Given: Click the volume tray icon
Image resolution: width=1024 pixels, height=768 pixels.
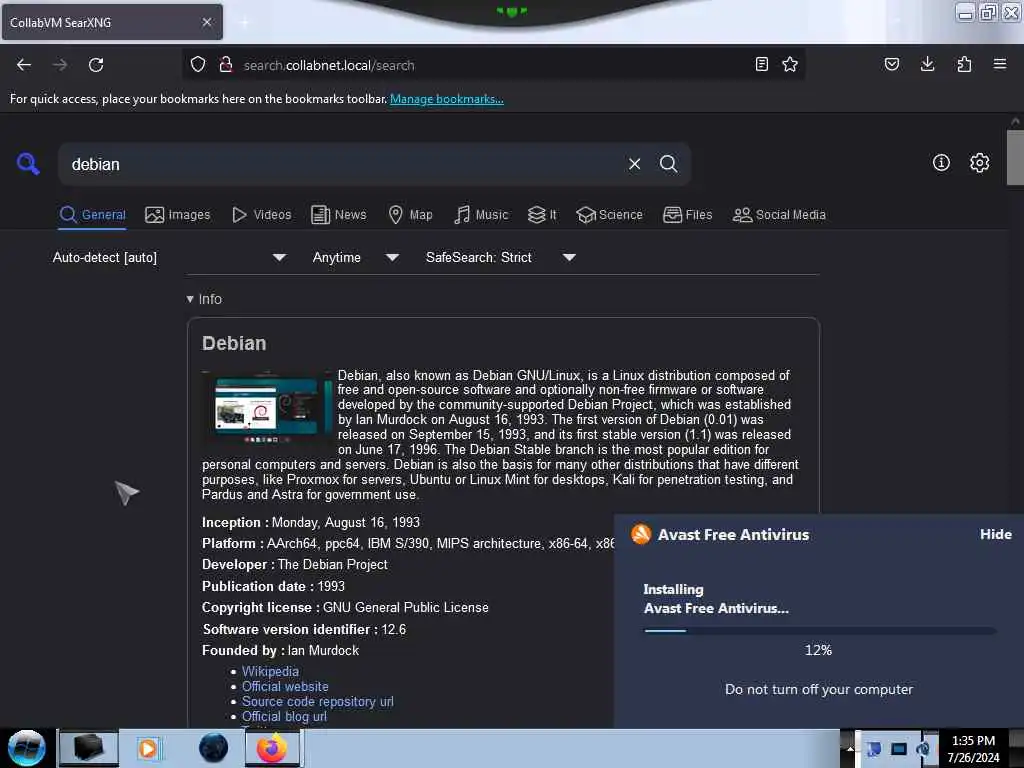Looking at the screenshot, I should (x=923, y=748).
